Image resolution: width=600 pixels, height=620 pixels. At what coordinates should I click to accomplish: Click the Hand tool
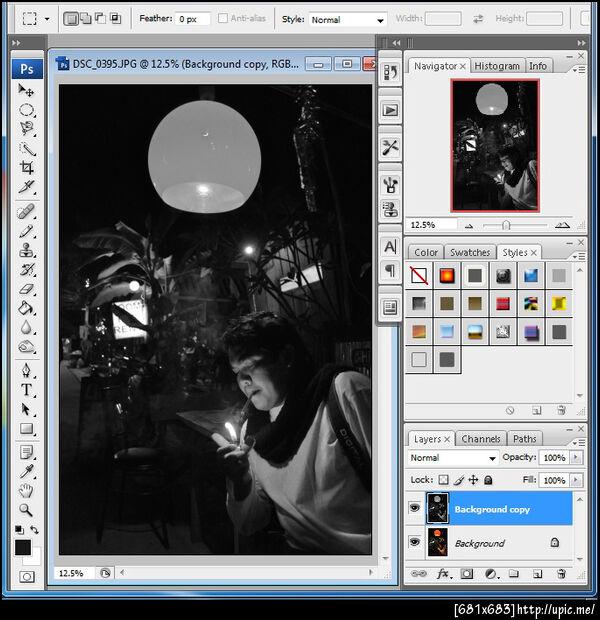click(27, 490)
